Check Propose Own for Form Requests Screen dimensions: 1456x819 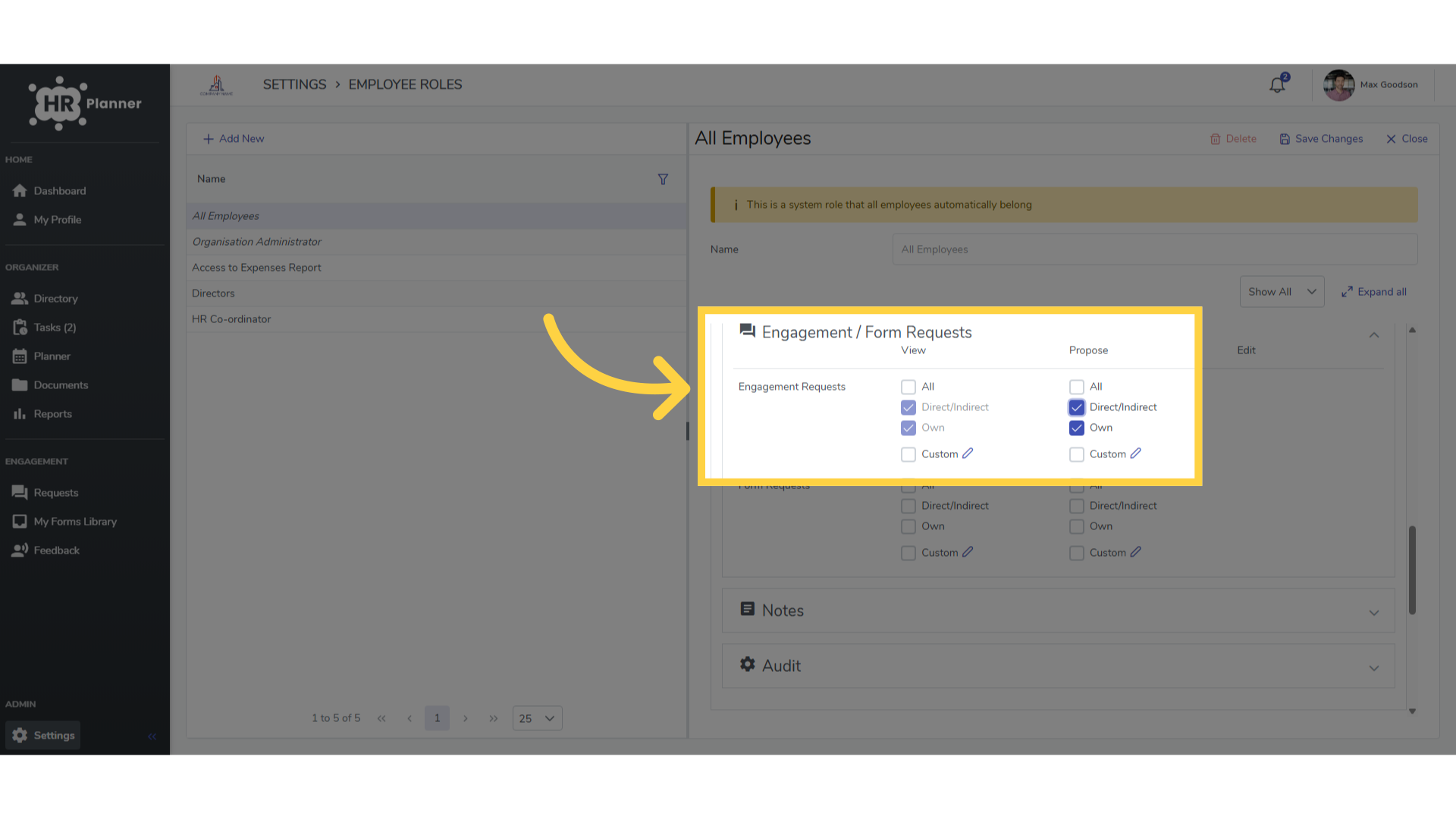pyautogui.click(x=1076, y=526)
